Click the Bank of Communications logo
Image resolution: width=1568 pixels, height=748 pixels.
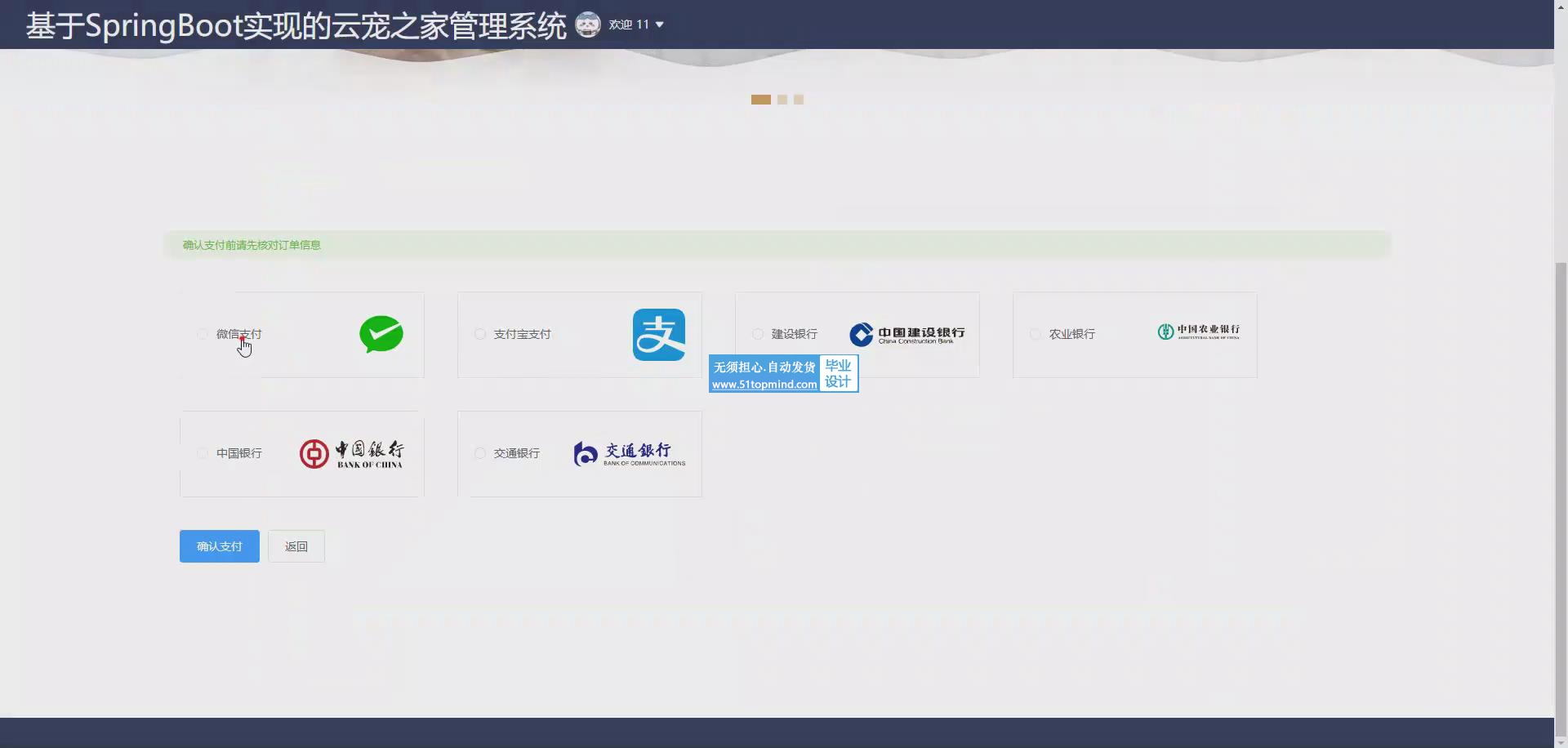click(629, 454)
